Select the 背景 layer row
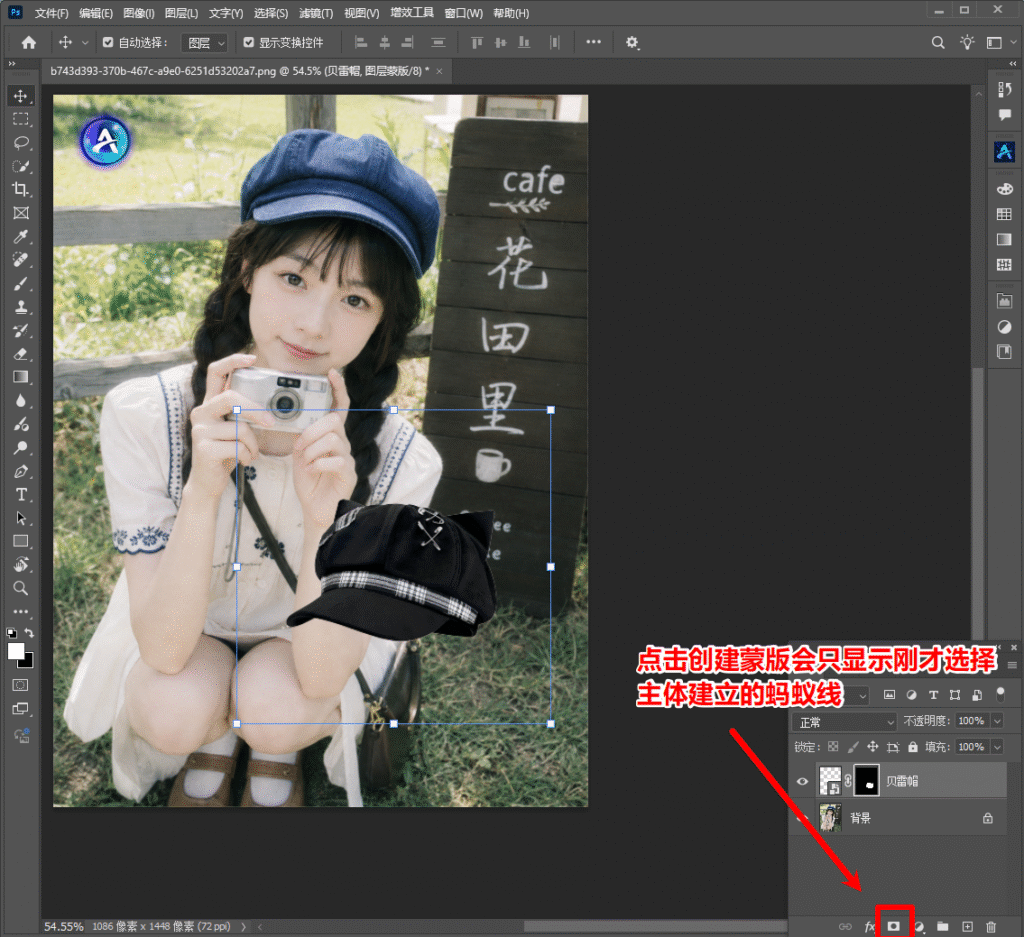Screen dimensions: 1024x937 898,818
